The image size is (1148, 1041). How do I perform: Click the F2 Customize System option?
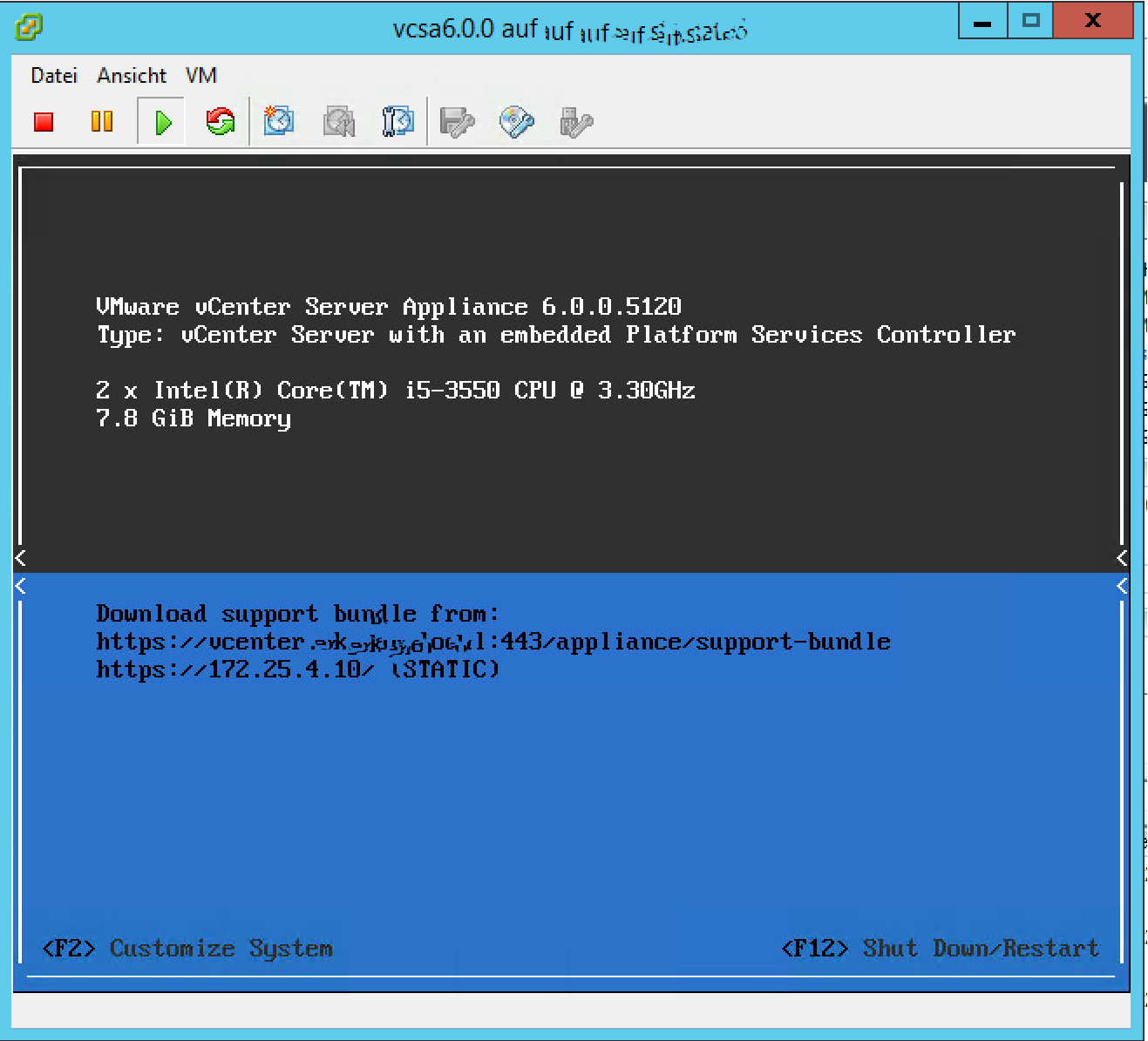pos(187,949)
